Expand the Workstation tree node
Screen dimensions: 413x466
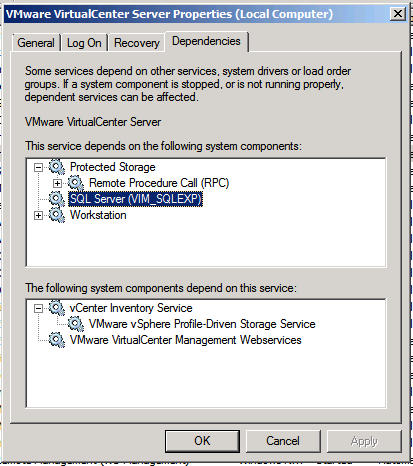click(39, 215)
